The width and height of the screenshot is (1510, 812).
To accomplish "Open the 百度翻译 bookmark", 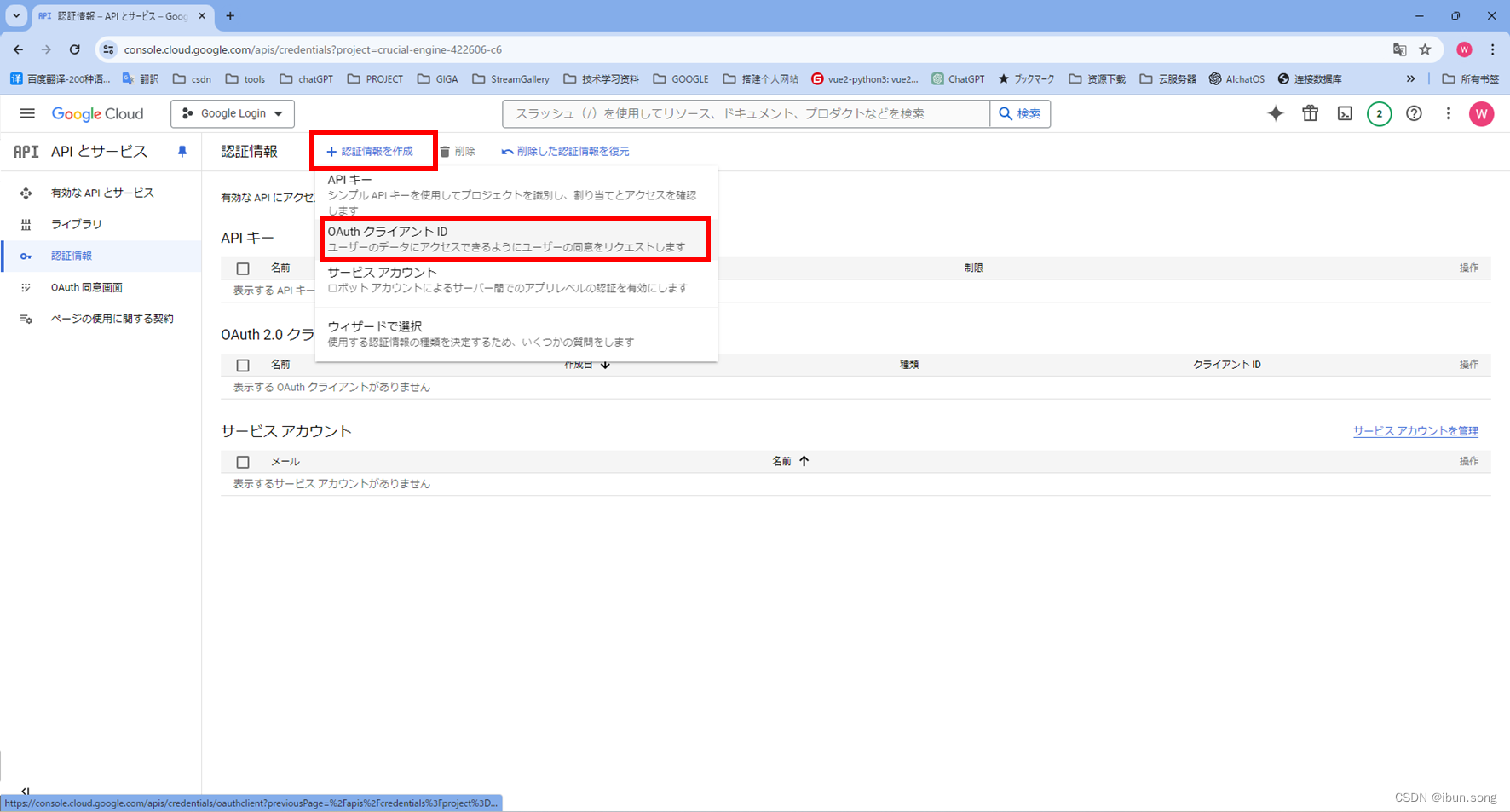I will (x=60, y=78).
